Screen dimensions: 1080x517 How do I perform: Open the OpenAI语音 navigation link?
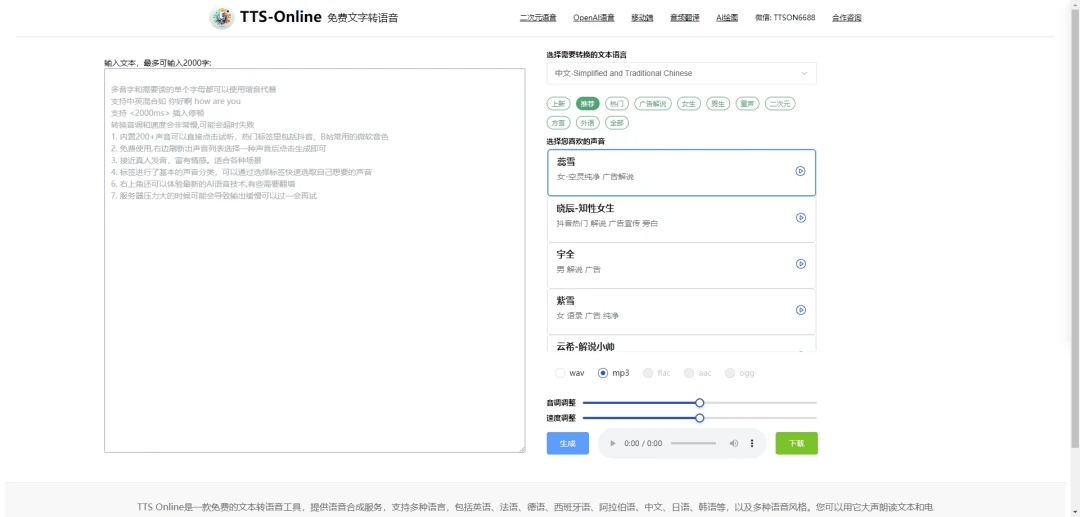click(x=593, y=18)
